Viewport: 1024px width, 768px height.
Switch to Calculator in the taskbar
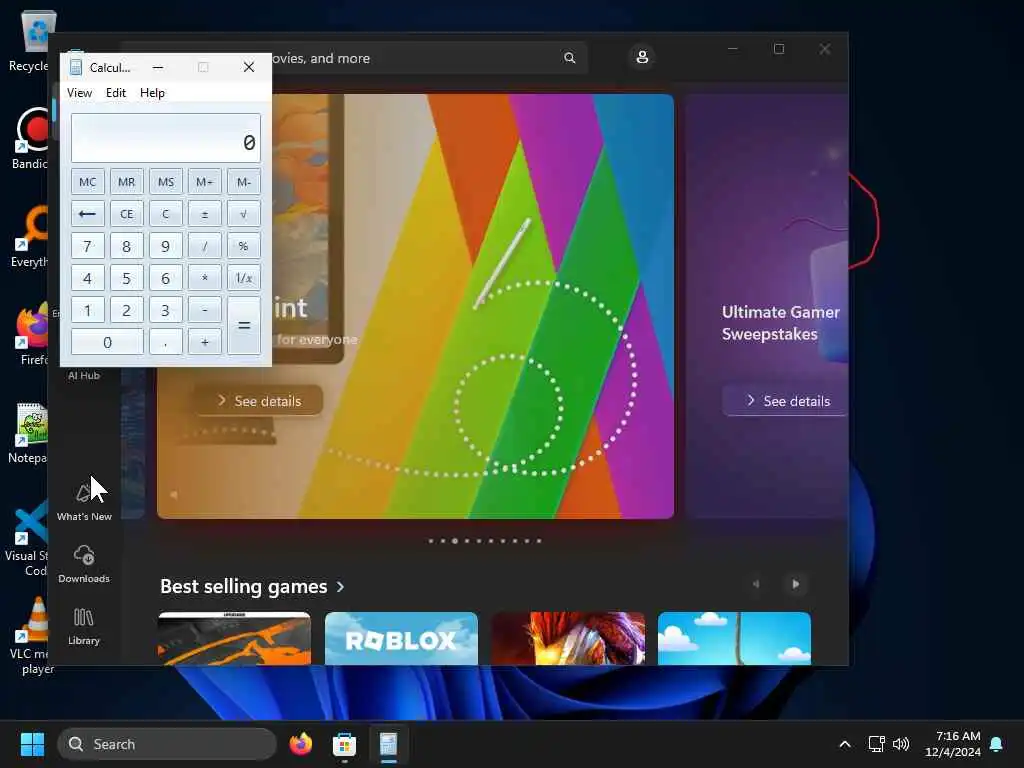[x=389, y=744]
